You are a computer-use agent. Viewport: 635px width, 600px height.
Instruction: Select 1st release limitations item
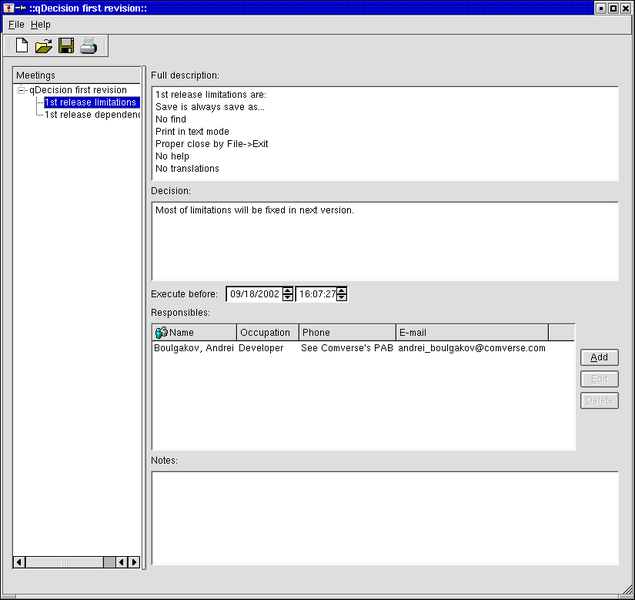(92, 102)
